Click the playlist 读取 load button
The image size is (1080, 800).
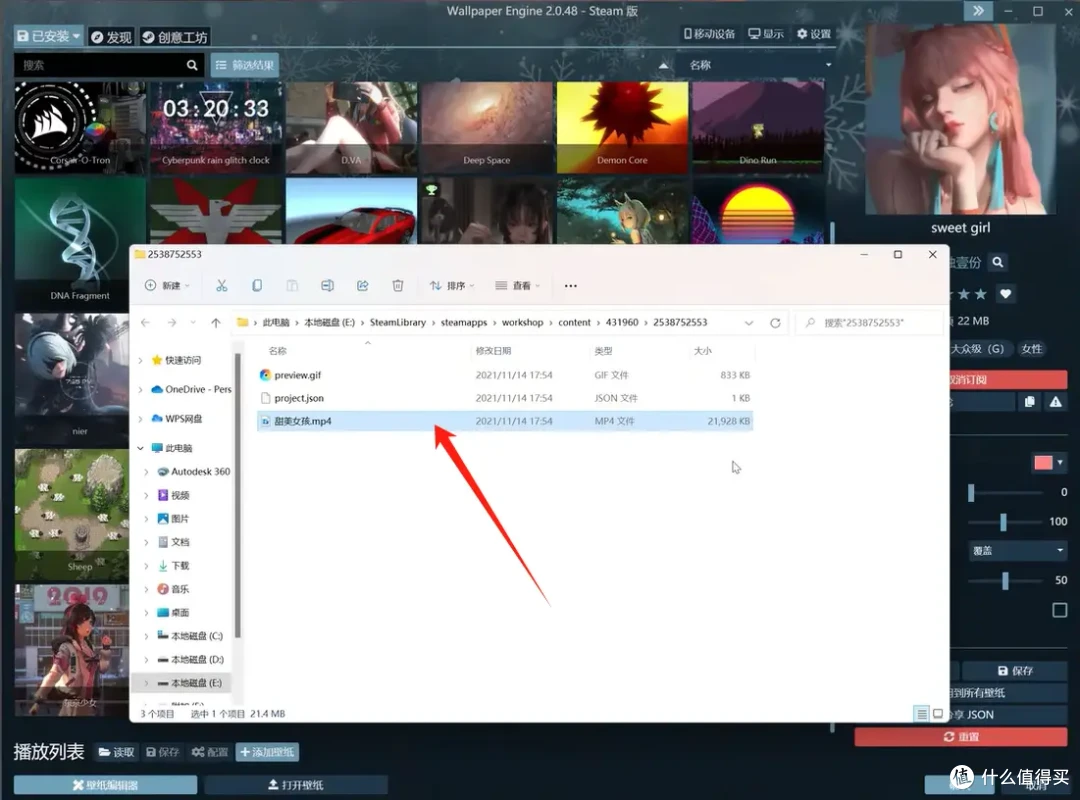tap(116, 752)
